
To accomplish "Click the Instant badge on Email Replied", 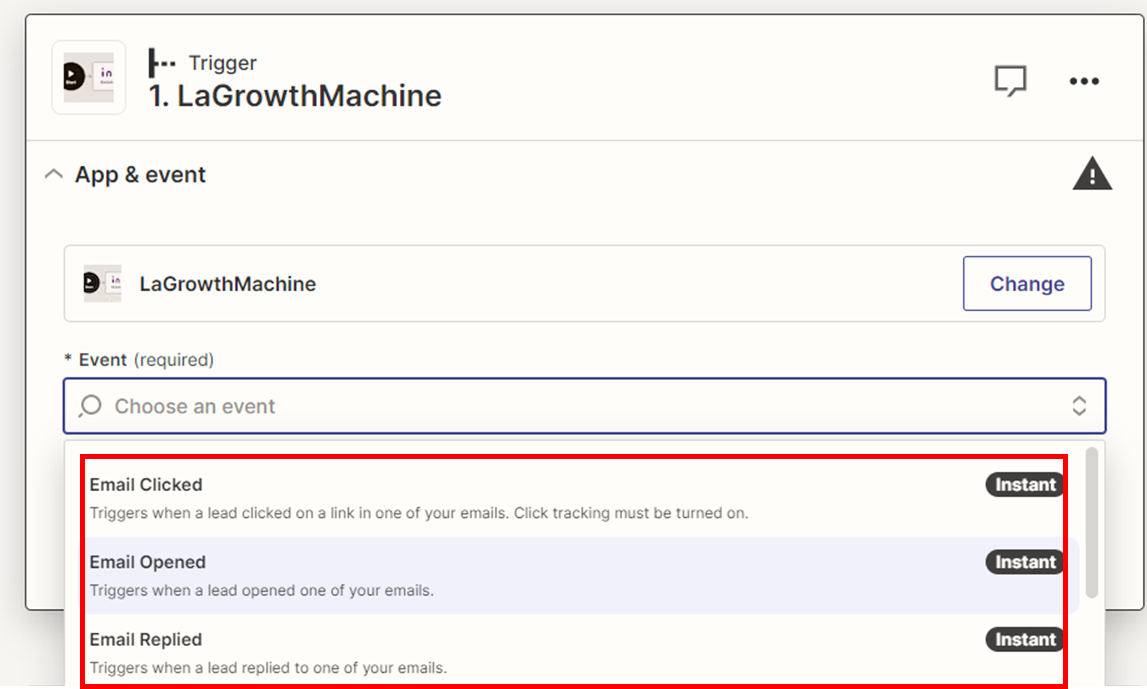I will (1024, 639).
